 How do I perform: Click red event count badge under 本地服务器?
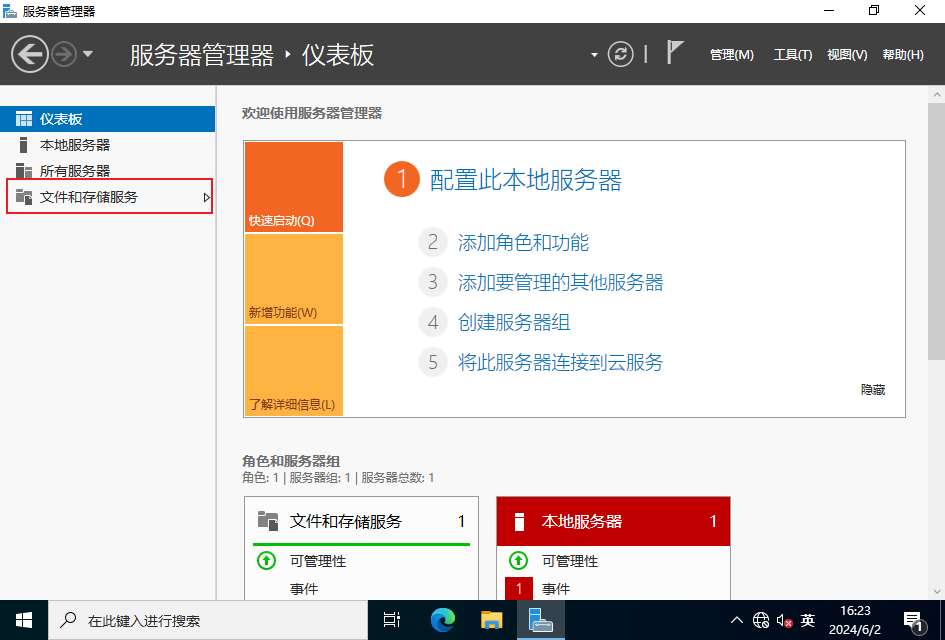[519, 589]
